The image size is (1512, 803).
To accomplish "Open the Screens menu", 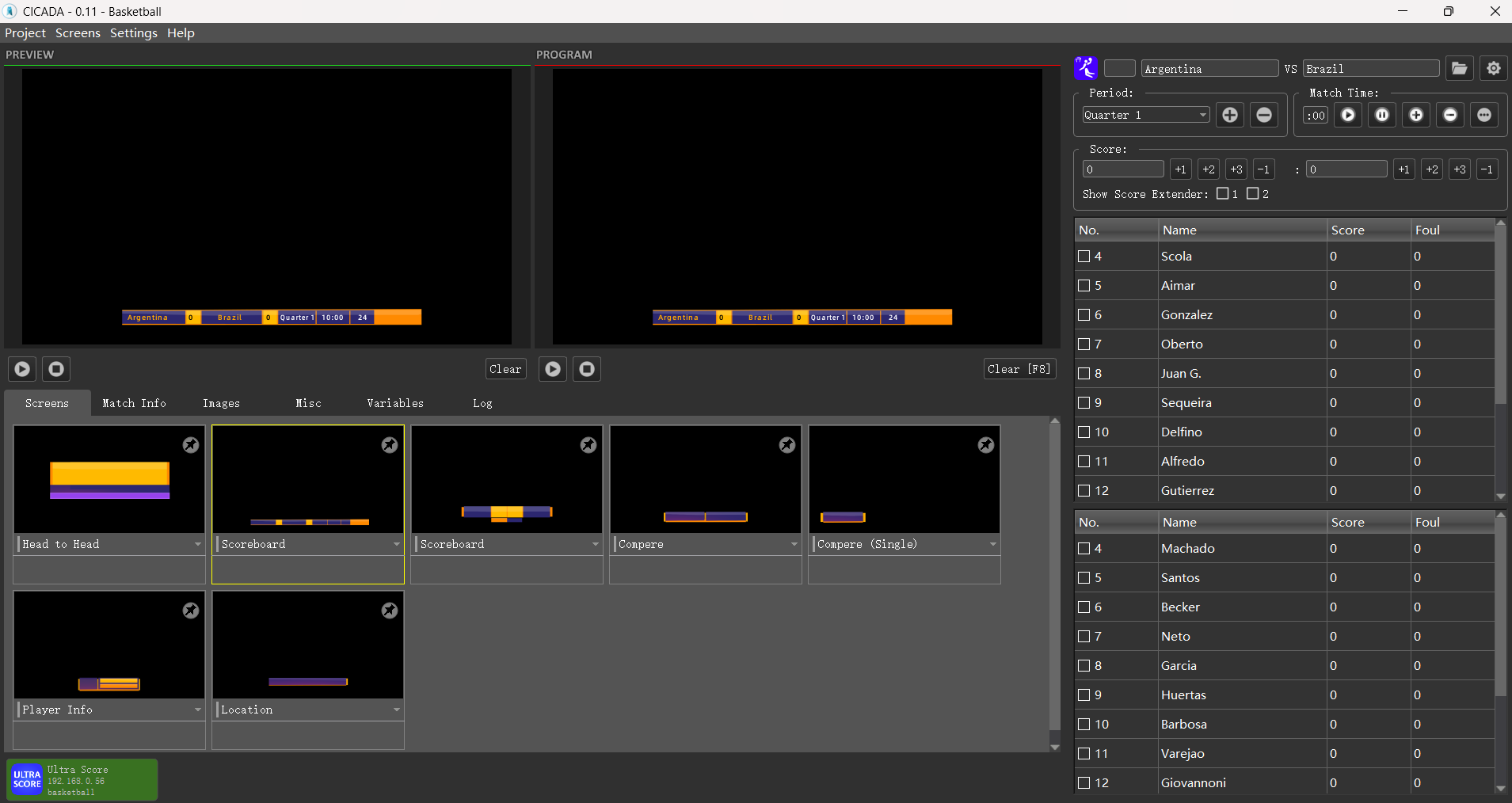I will [x=78, y=33].
